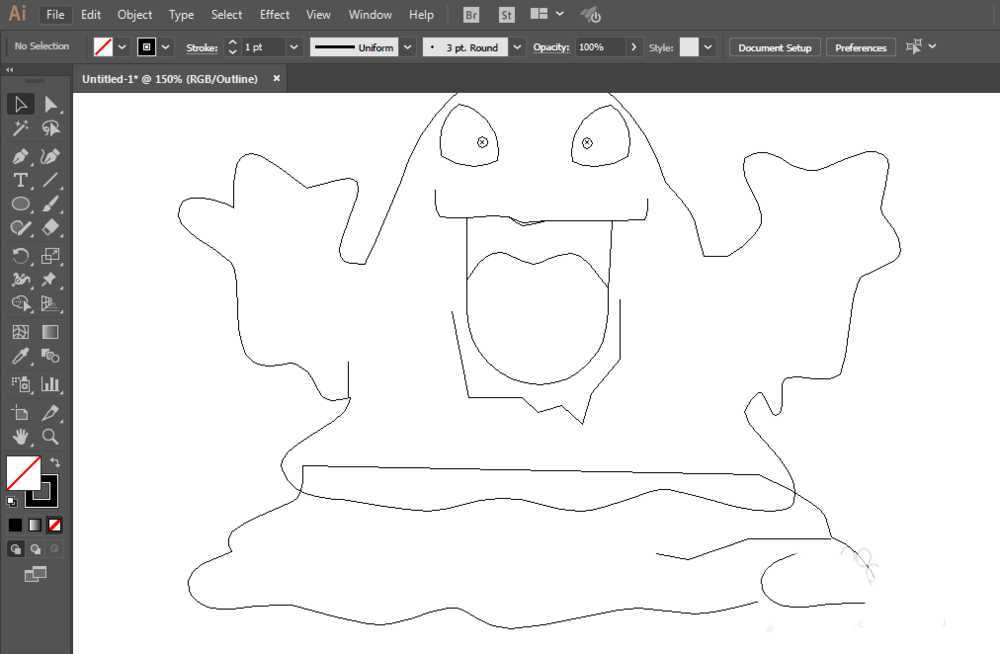1000x654 pixels.
Task: Select the Magic Wand tool
Action: click(20, 129)
